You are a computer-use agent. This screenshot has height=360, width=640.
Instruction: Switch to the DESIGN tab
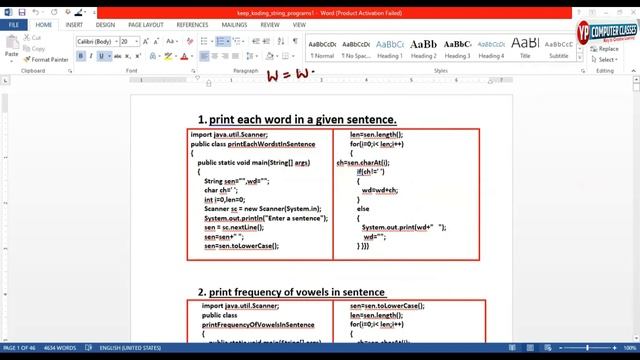click(105, 25)
